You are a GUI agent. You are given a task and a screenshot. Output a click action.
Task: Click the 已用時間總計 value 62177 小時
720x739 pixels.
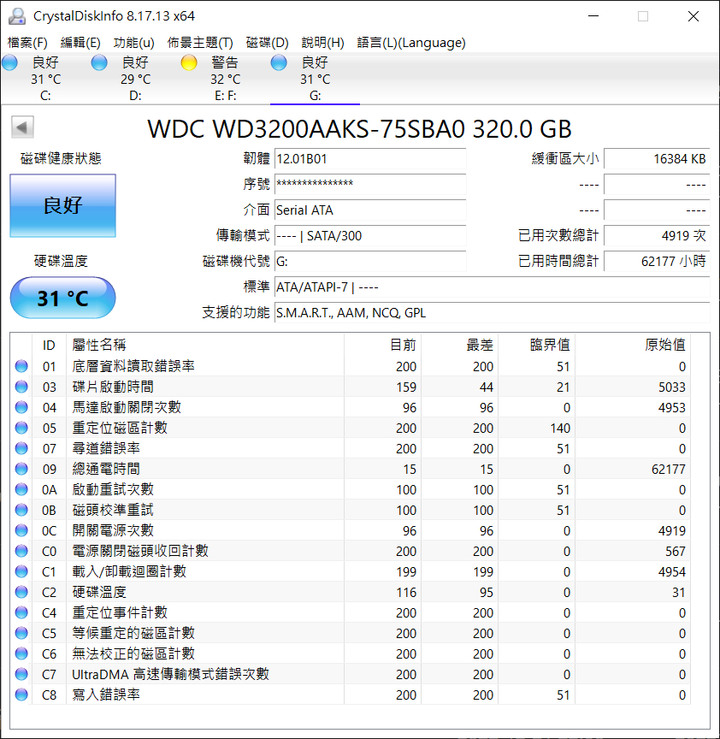coord(657,261)
